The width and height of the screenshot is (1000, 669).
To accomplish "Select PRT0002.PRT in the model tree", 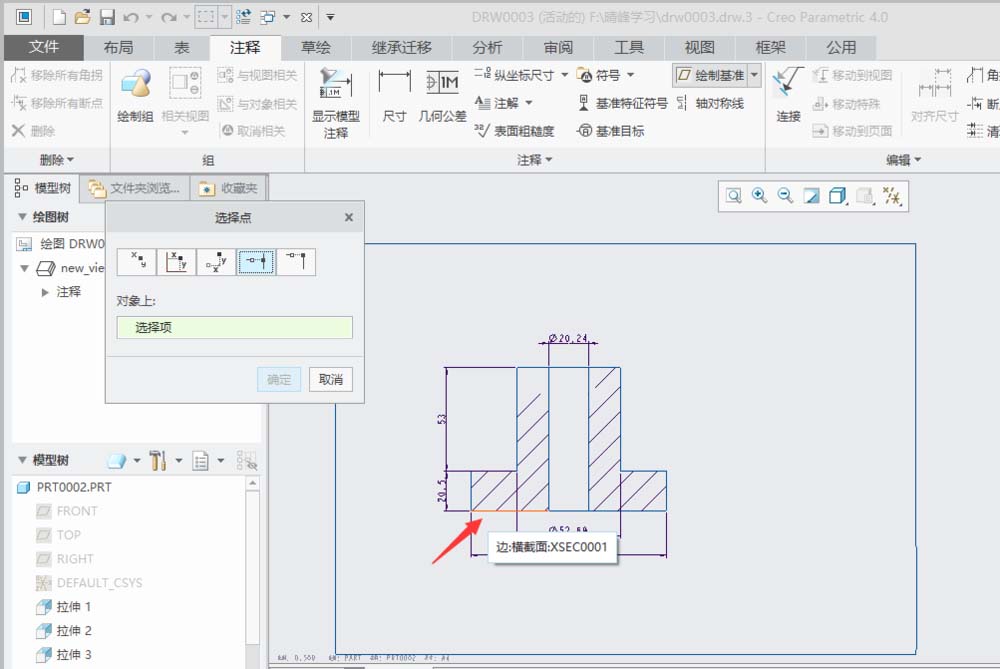I will click(74, 487).
